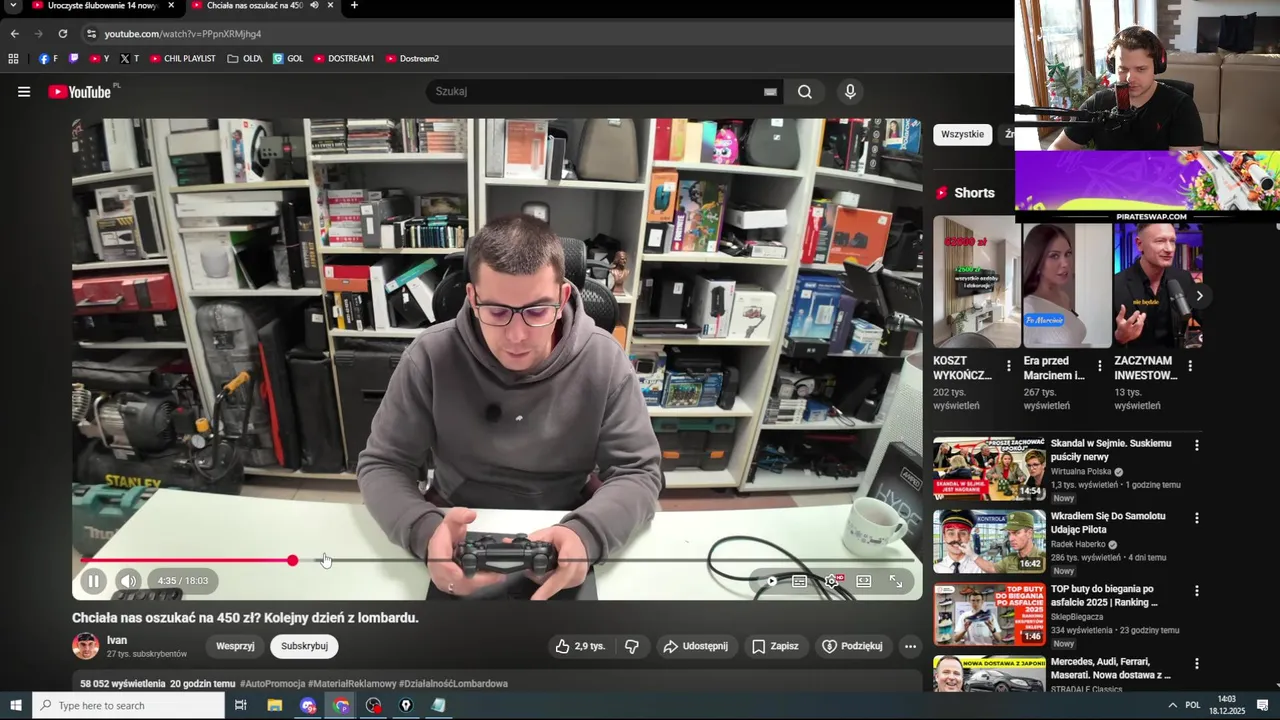Open Ivan channel avatar
The image size is (1280, 720).
pos(86,646)
